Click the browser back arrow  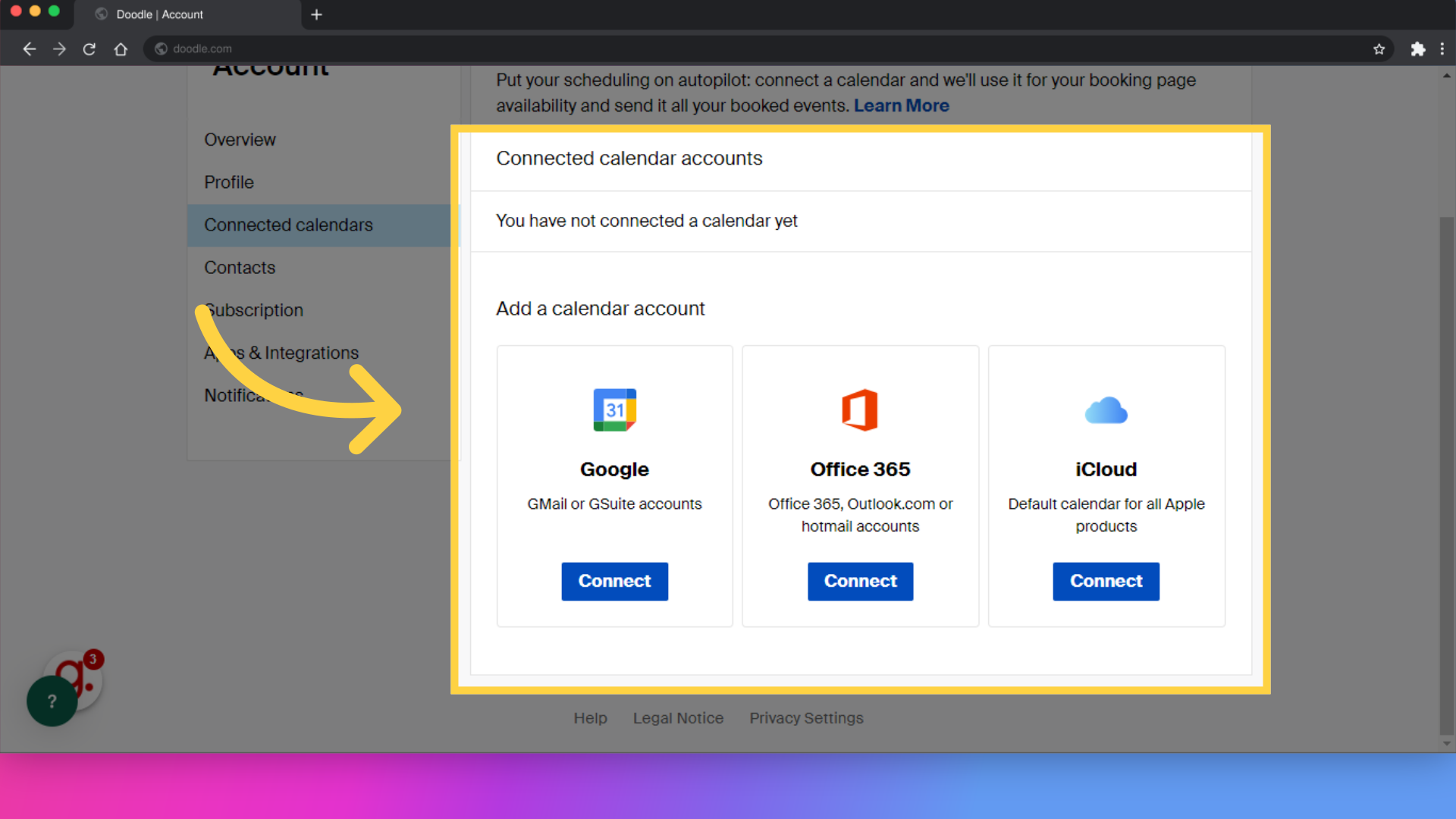[29, 49]
